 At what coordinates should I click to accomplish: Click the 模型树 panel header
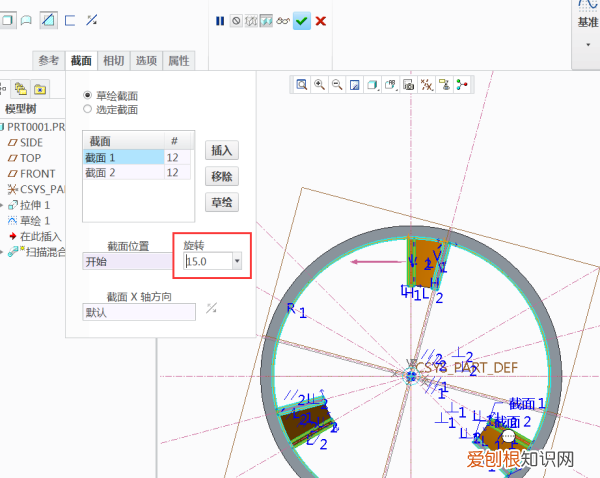click(x=21, y=109)
